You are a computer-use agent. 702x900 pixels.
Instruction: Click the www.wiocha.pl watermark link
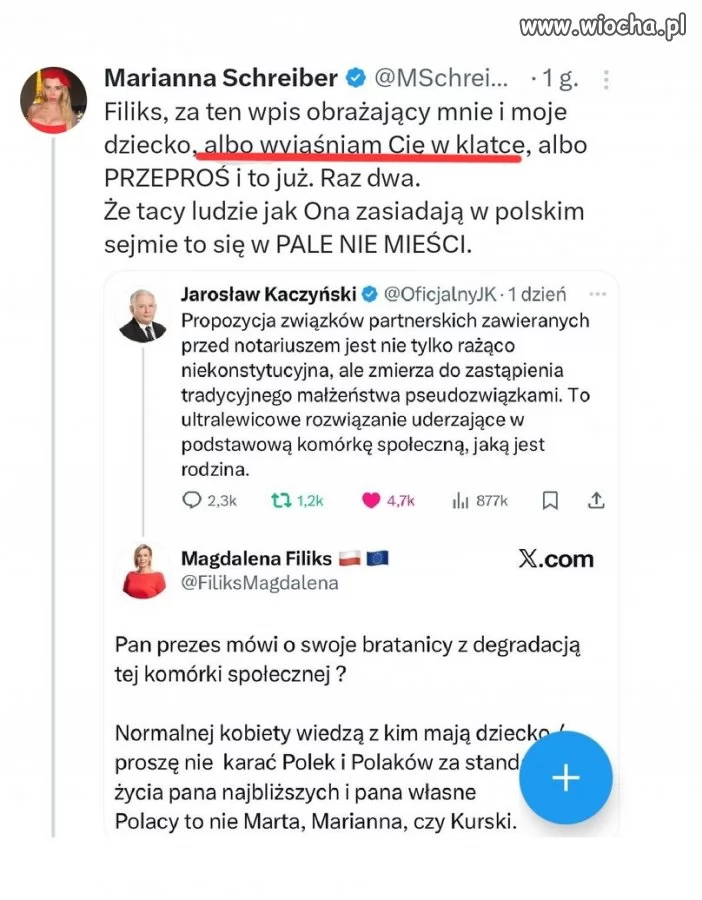point(602,26)
